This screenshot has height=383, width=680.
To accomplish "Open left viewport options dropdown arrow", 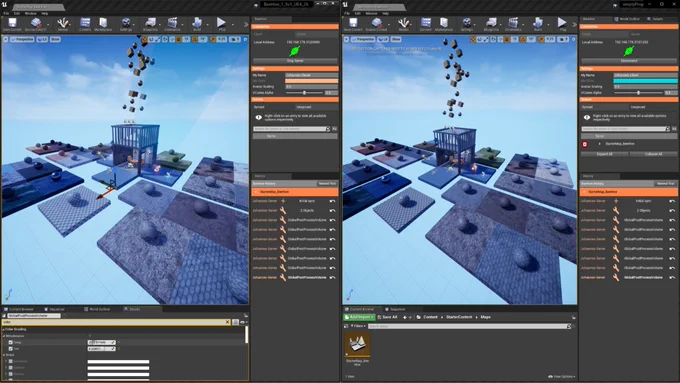I will point(5,39).
